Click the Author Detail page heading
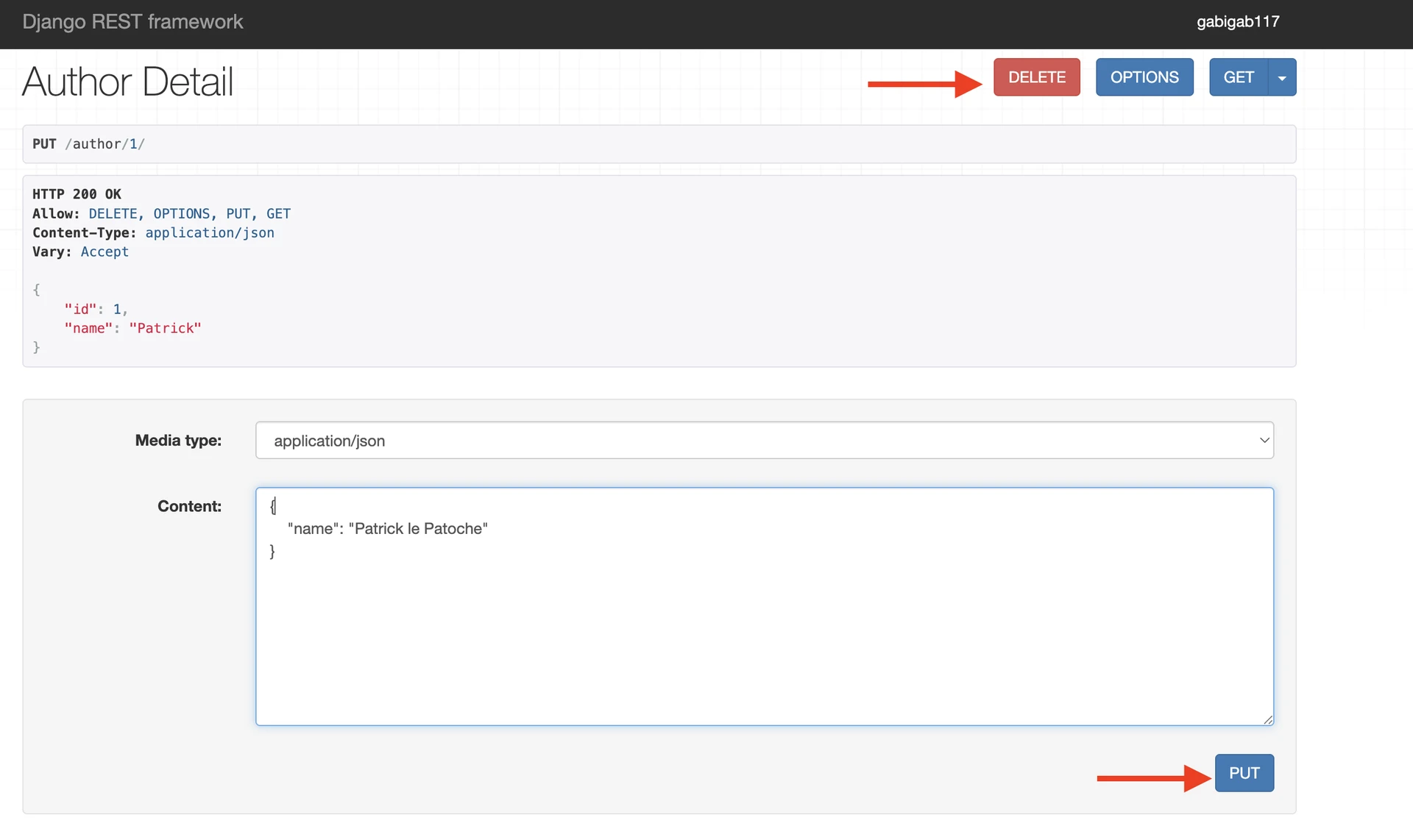The height and width of the screenshot is (840, 1413). click(x=127, y=82)
